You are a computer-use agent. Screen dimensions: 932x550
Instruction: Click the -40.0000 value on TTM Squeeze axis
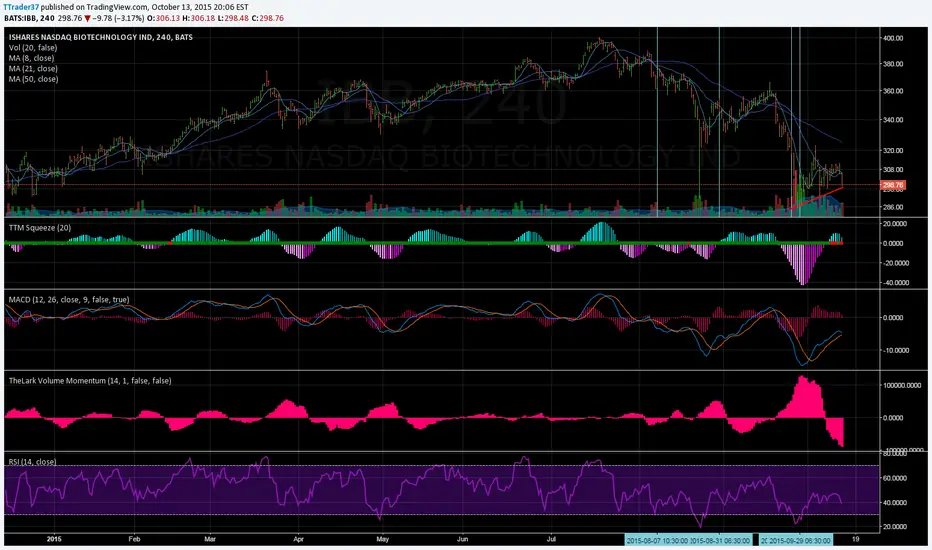pyautogui.click(x=895, y=283)
